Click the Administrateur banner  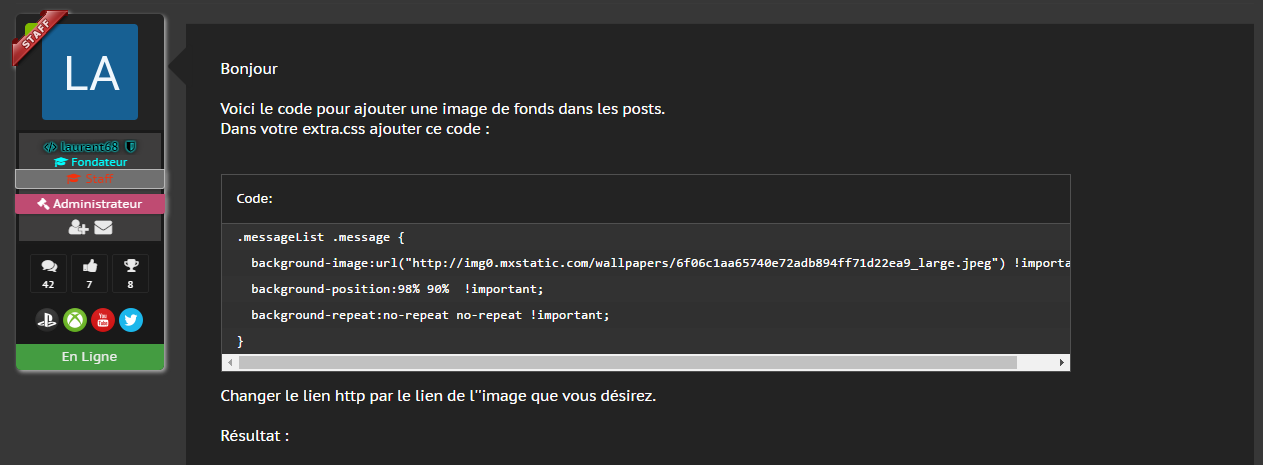pyautogui.click(x=90, y=204)
